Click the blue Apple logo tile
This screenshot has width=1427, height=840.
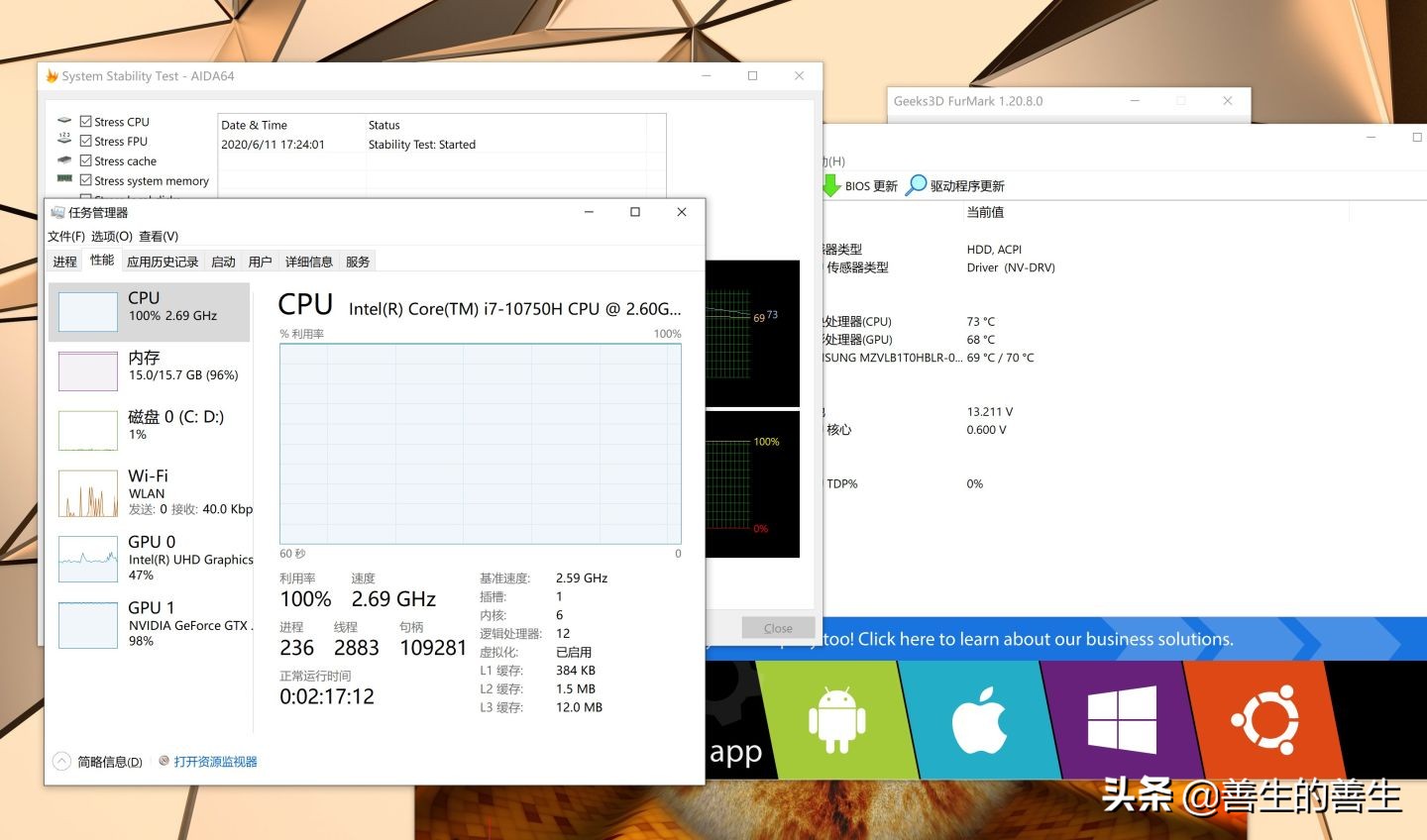point(978,719)
